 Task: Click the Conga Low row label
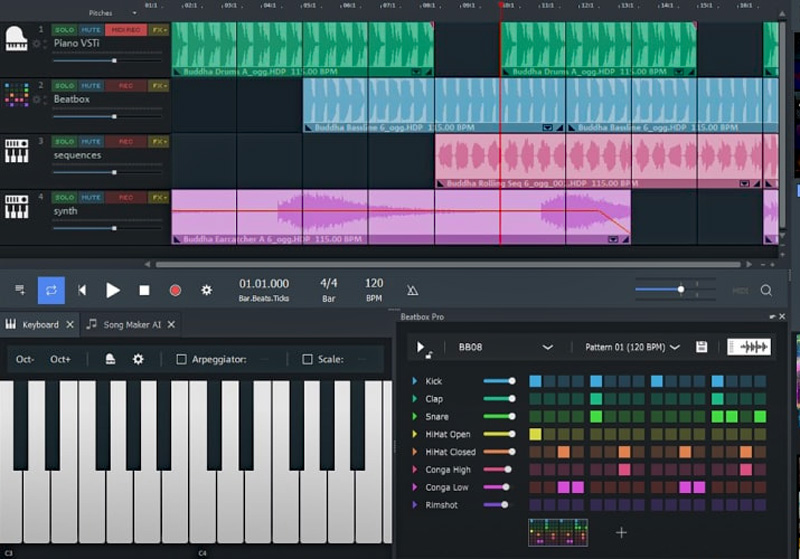[x=446, y=487]
